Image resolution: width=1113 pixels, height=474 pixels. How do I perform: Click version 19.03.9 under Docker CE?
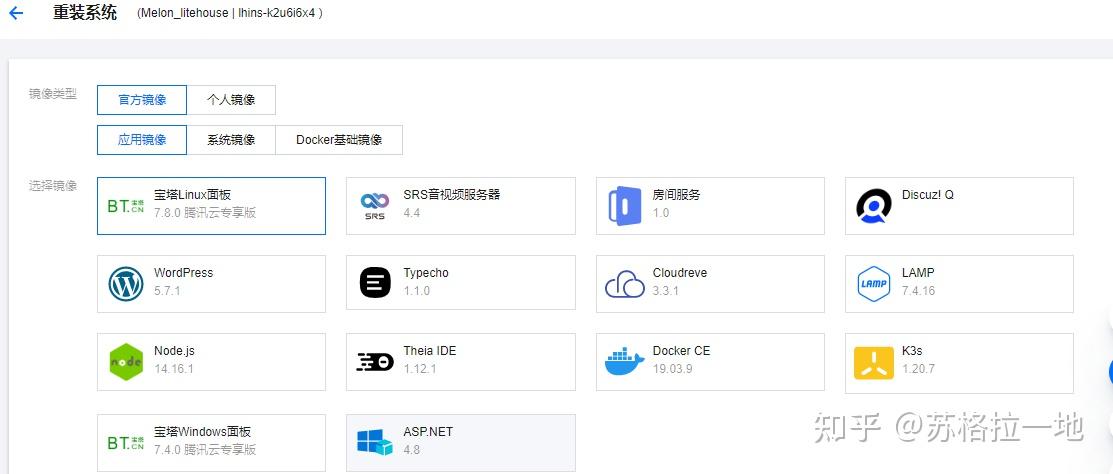coord(673,369)
